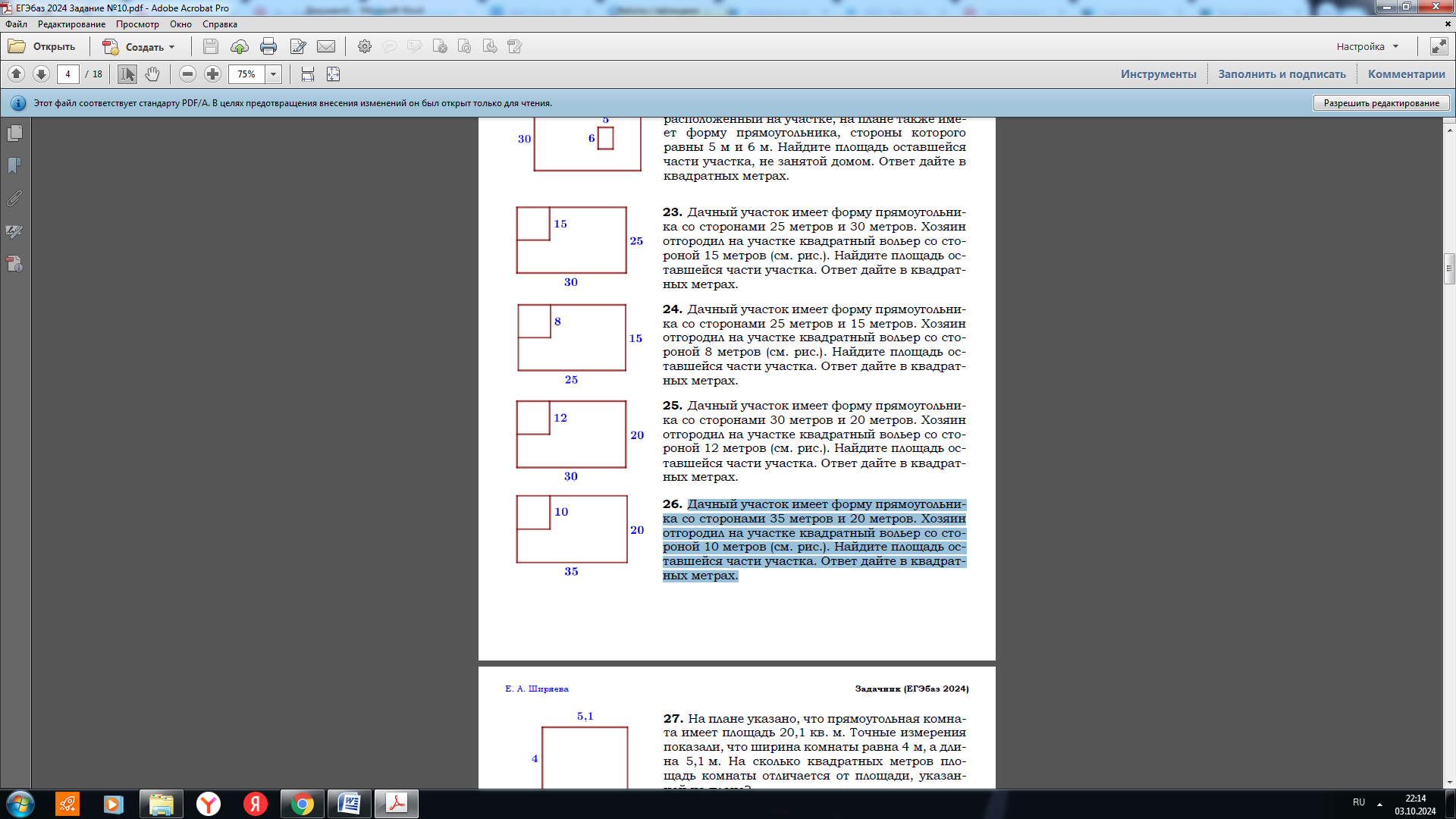
Task: Click the Открыть (Open file) button
Action: [42, 46]
